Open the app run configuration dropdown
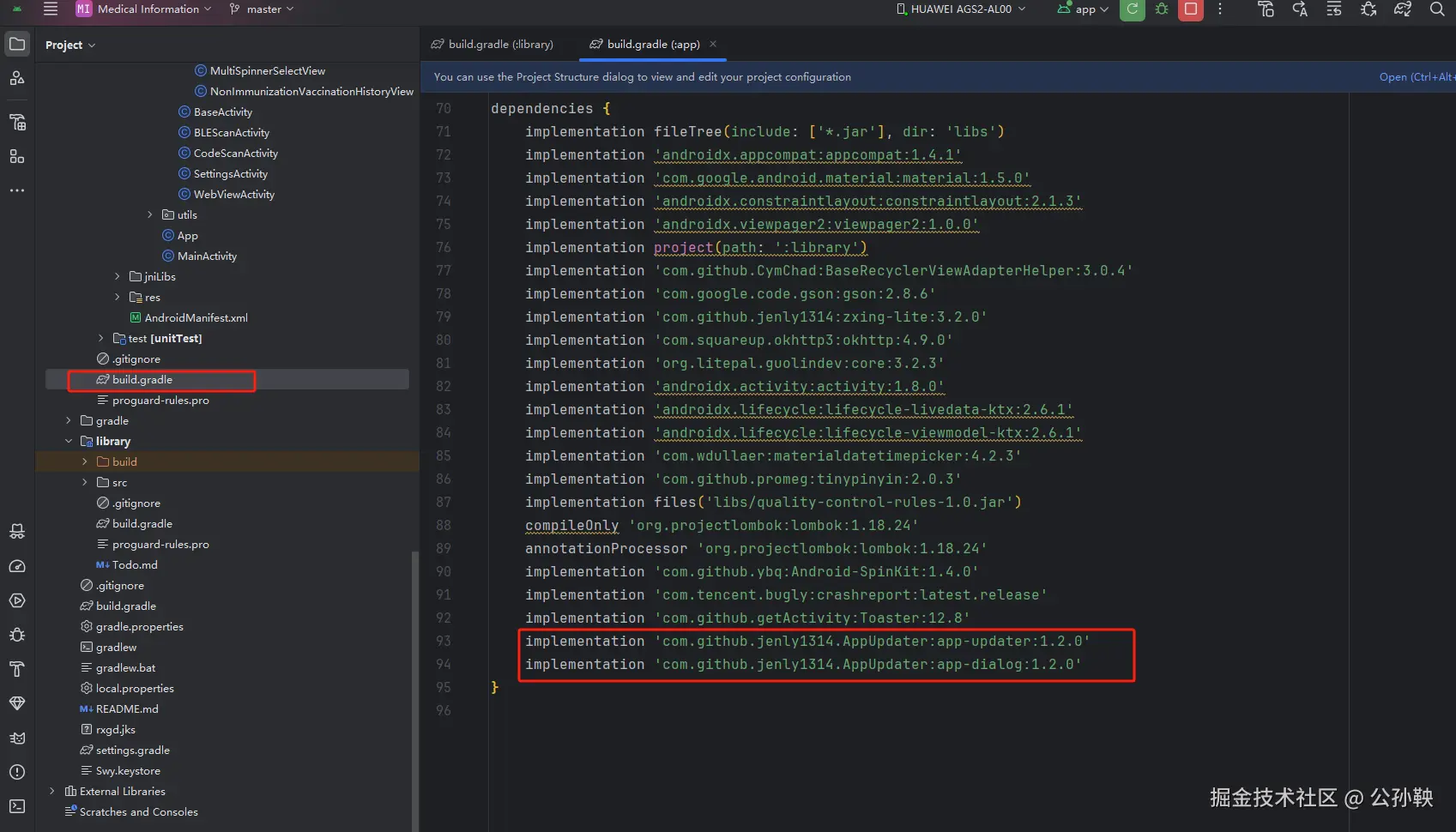The height and width of the screenshot is (832, 1456). (1084, 9)
